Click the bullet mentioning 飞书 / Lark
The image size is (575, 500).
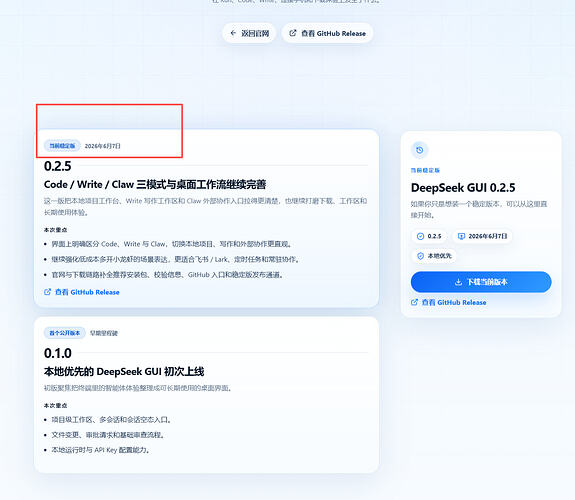click(176, 259)
